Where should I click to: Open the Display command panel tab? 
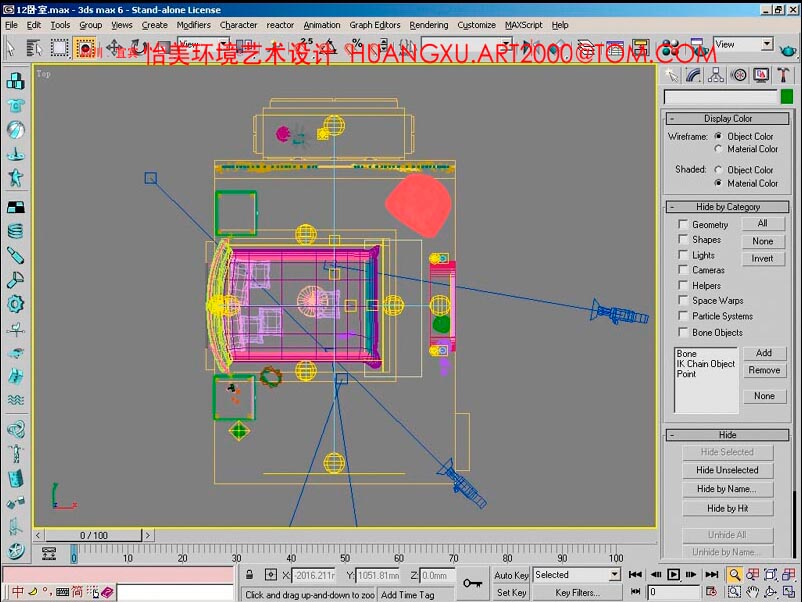761,76
